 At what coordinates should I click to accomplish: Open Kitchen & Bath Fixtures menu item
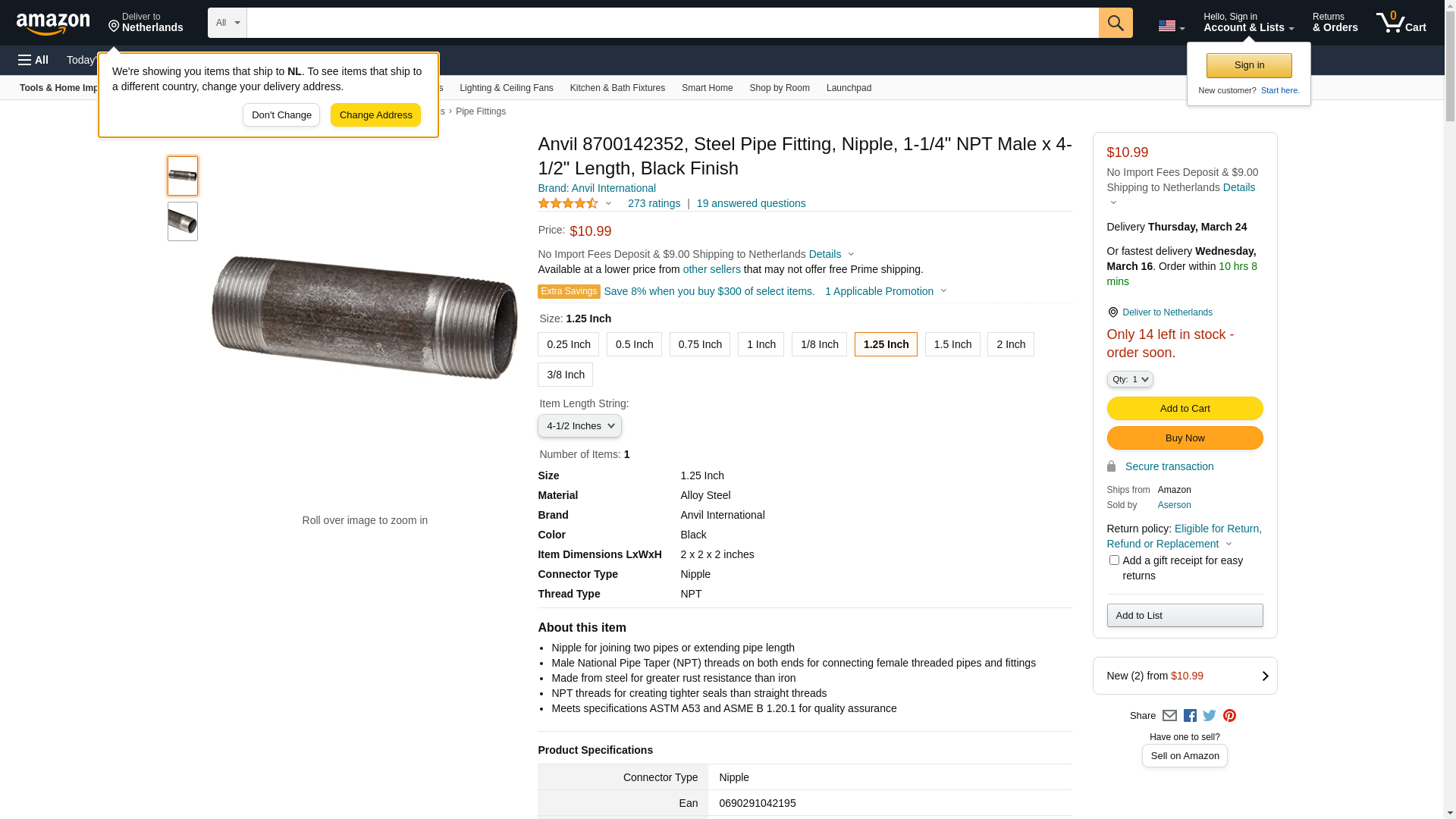tap(617, 88)
